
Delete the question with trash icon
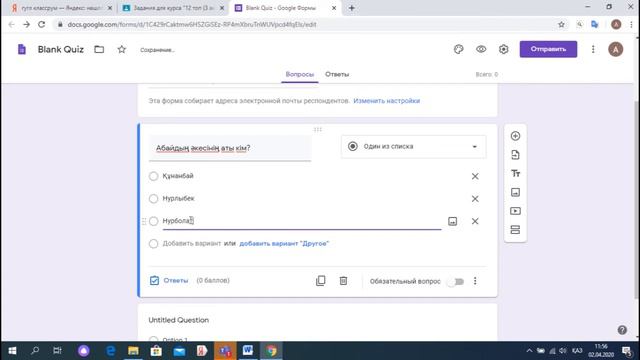[343, 281]
